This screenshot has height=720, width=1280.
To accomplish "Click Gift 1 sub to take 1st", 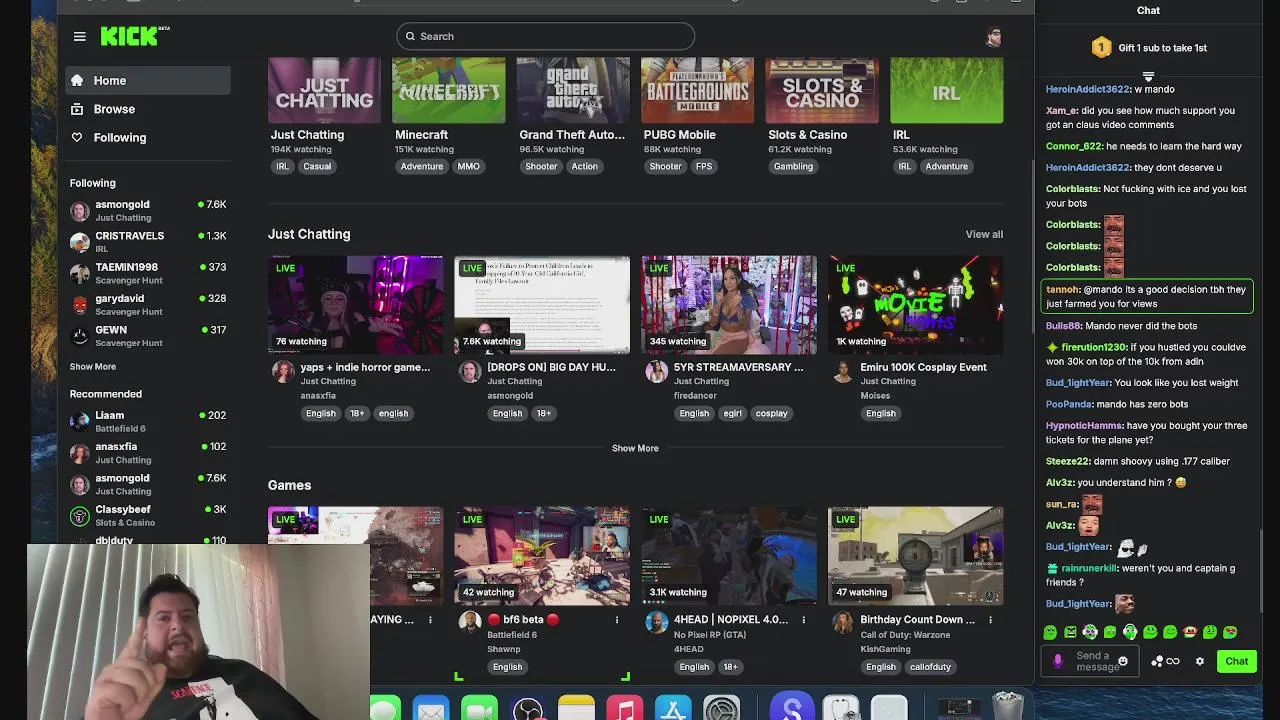I will [1149, 47].
